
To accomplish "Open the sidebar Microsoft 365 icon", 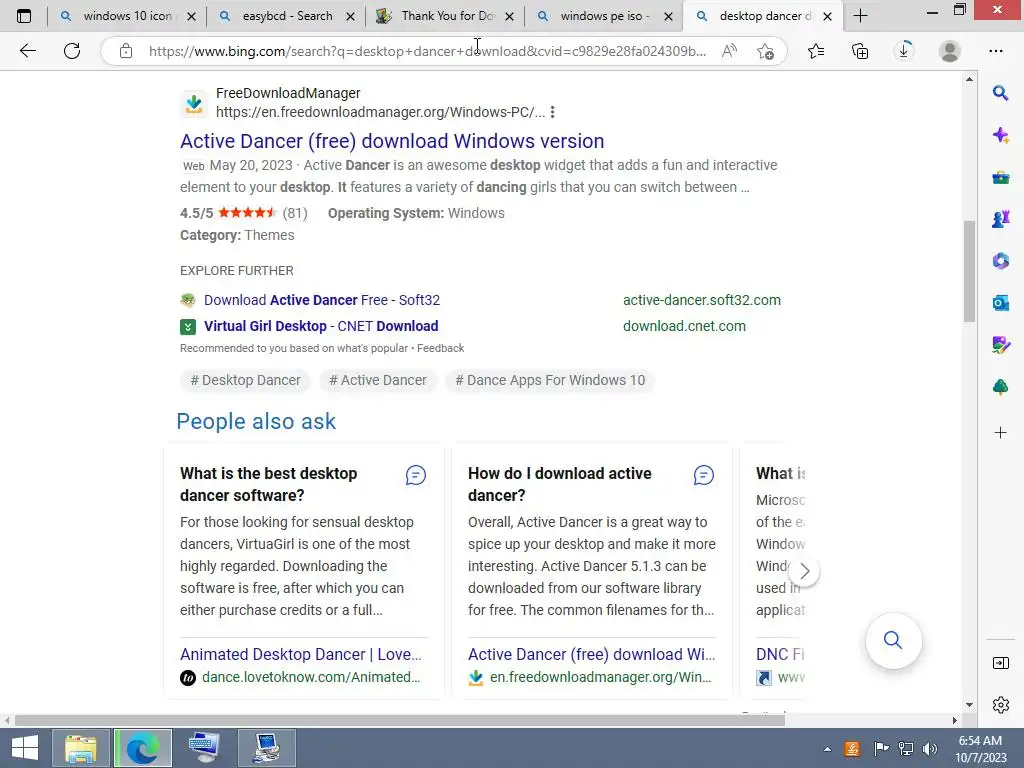I will pos(1000,261).
